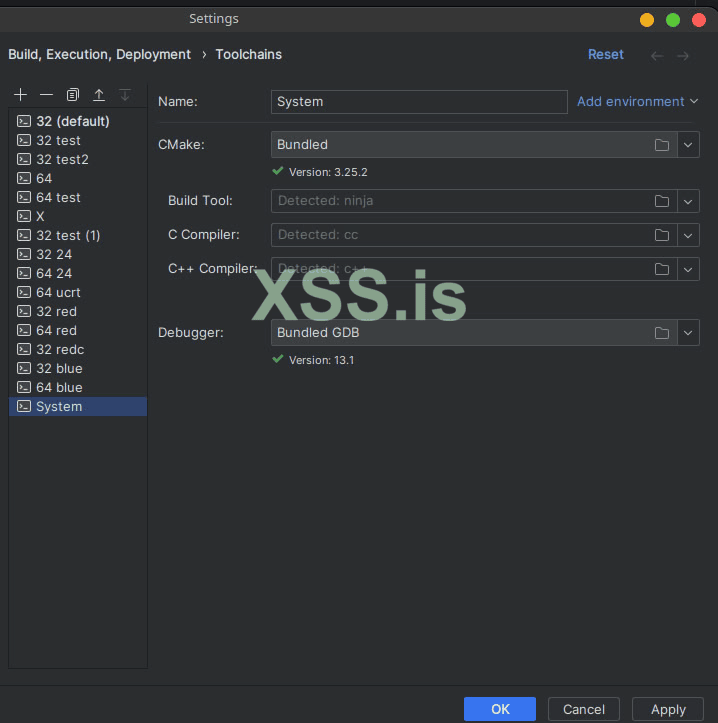Click terminal icon next to 64 ucrt
Screen dimensions: 718x723
point(24,292)
